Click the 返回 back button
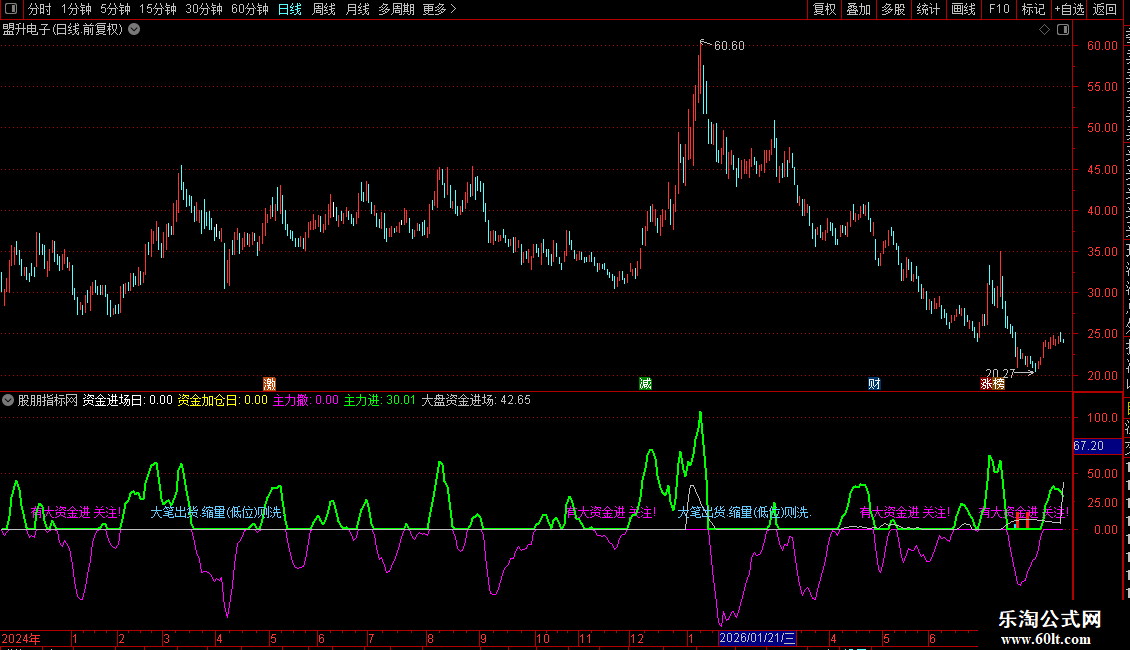The width and height of the screenshot is (1130, 650). point(1105,9)
